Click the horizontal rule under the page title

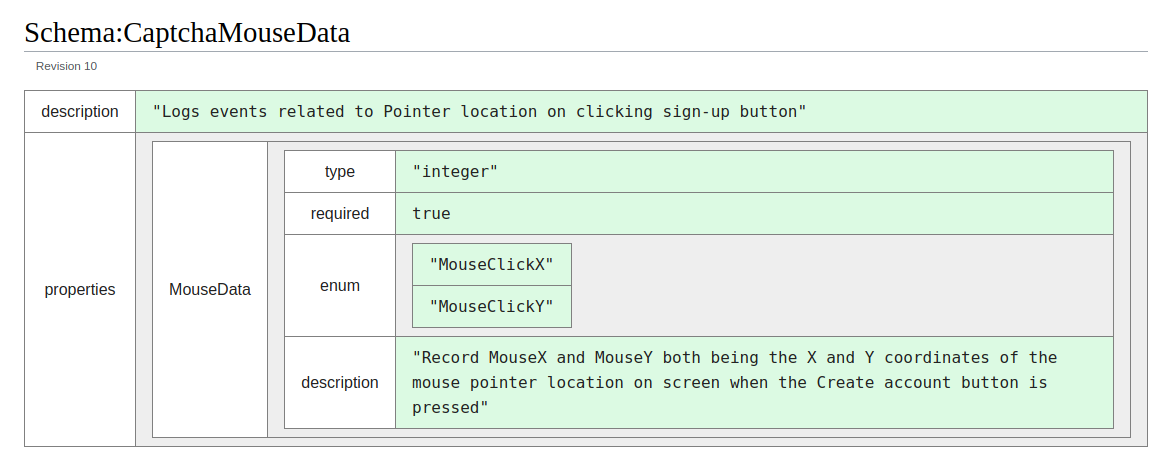[x=586, y=52]
